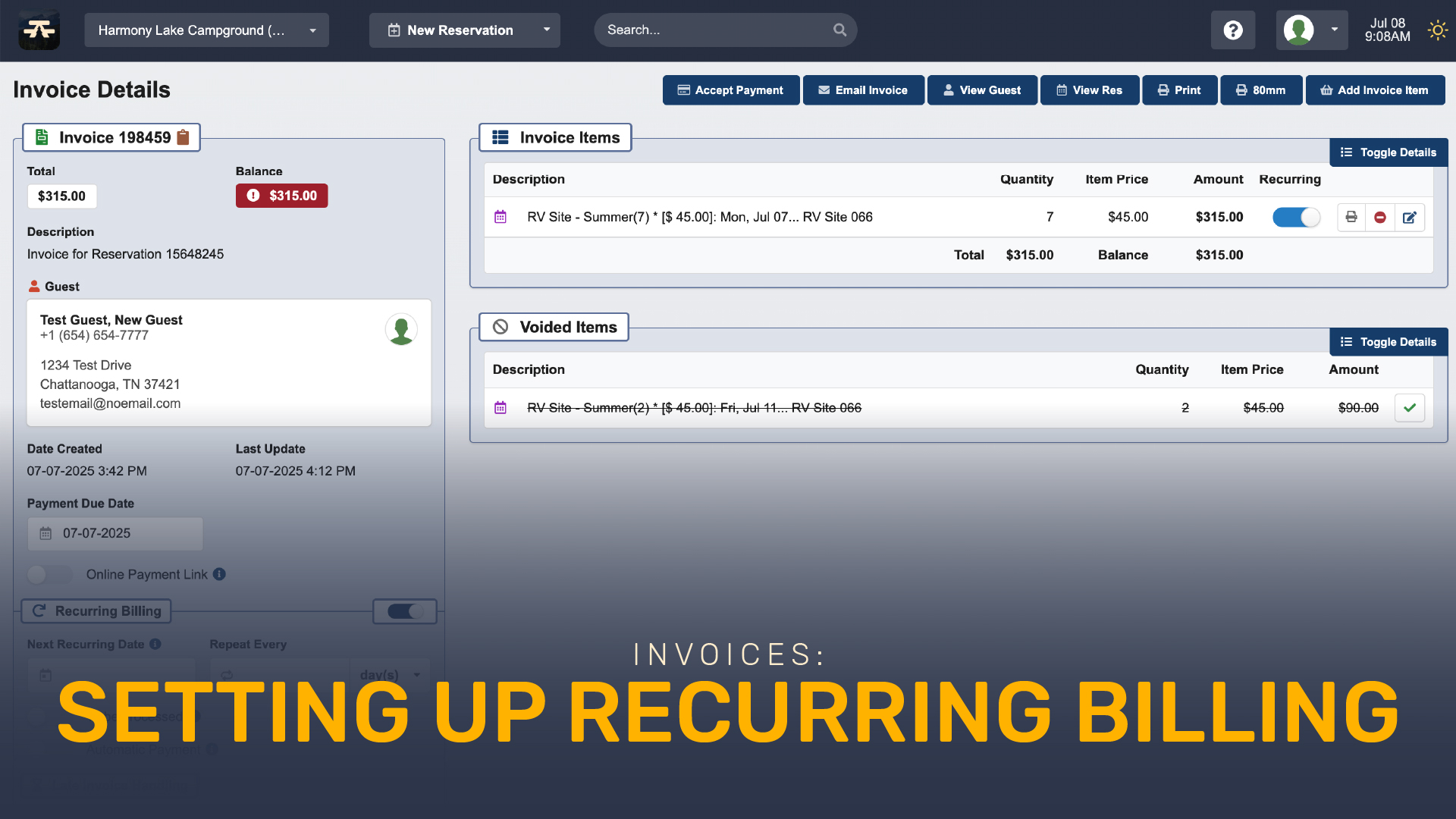Click Toggle Details in Invoice Items
Viewport: 1456px width, 819px height.
1389,152
